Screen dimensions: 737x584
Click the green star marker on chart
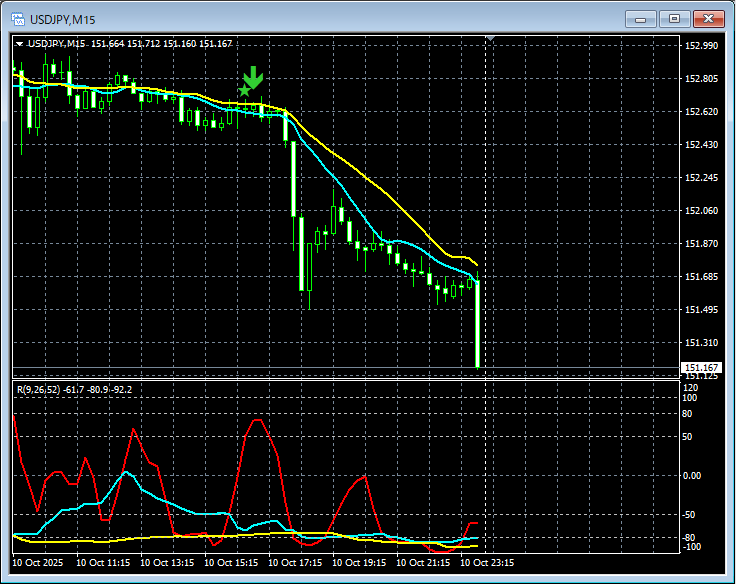(x=244, y=91)
